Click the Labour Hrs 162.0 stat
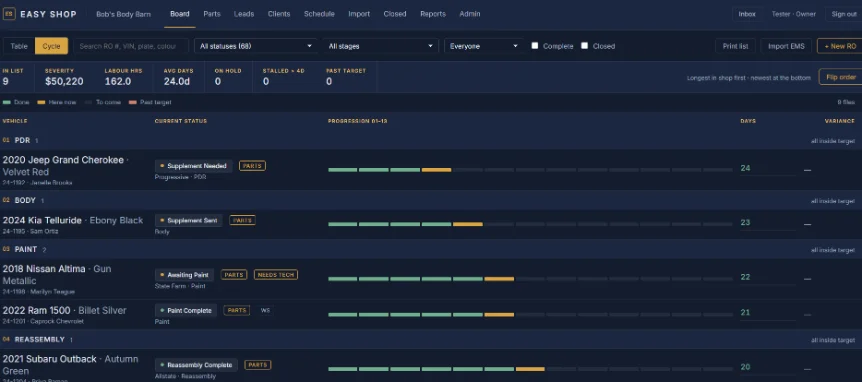Screen dimensions: 862x382 (x=124, y=77)
